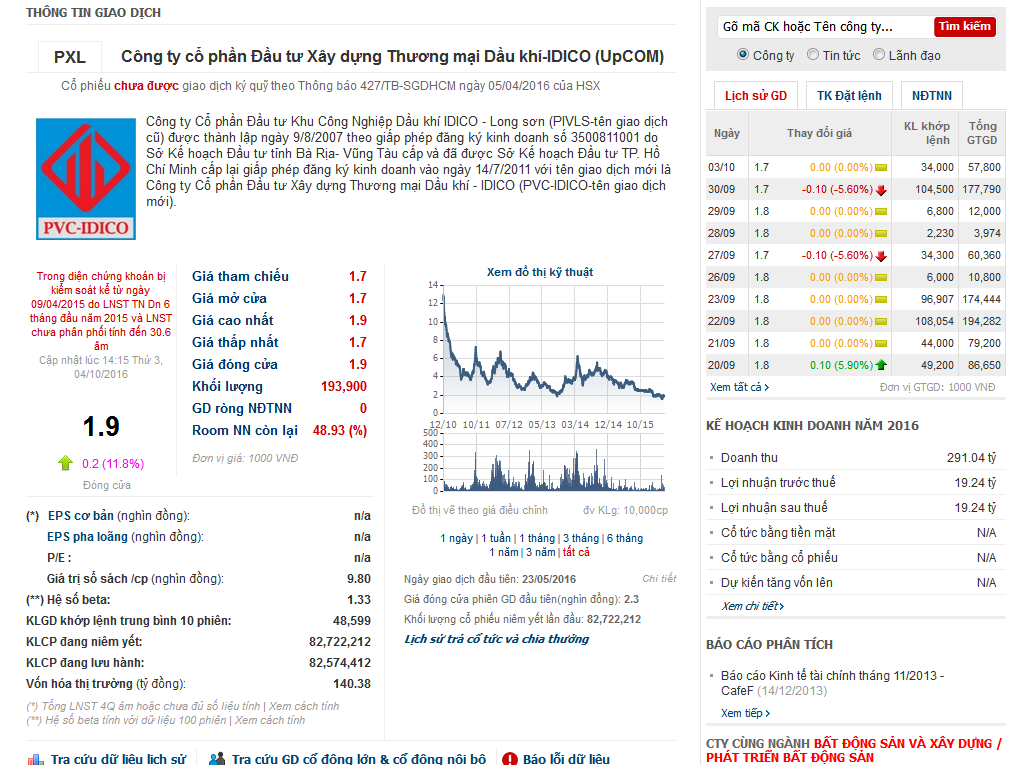Image resolution: width=1030 pixels, height=765 pixels.
Task: Expand Xem tiếp analysis reports
Action: coord(746,713)
